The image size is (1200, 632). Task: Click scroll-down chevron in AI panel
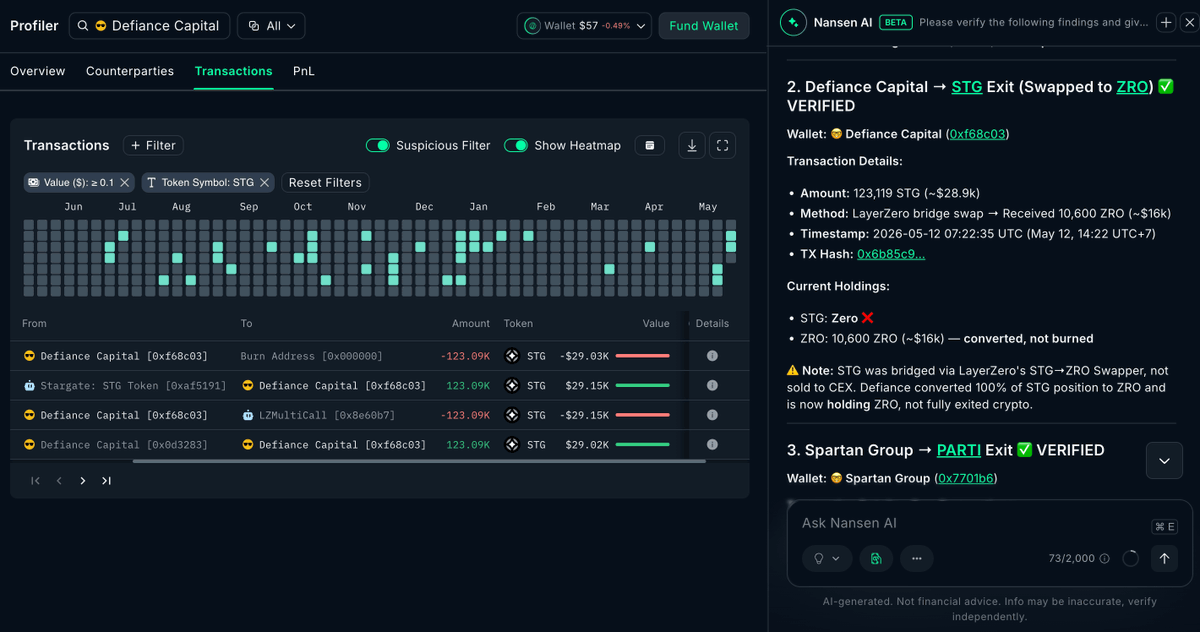(x=1164, y=461)
